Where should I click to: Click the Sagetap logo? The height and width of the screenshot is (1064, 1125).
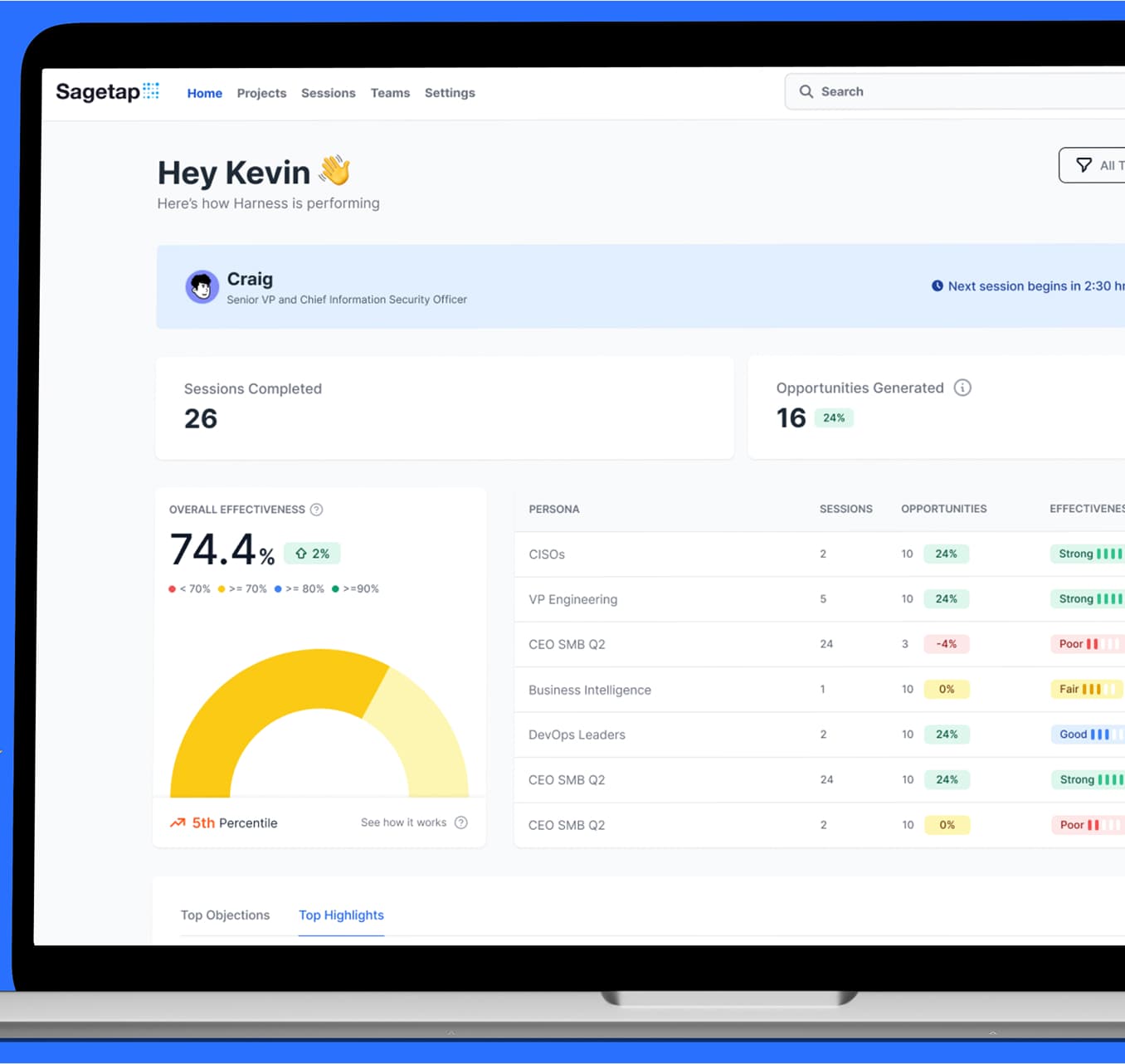tap(107, 91)
